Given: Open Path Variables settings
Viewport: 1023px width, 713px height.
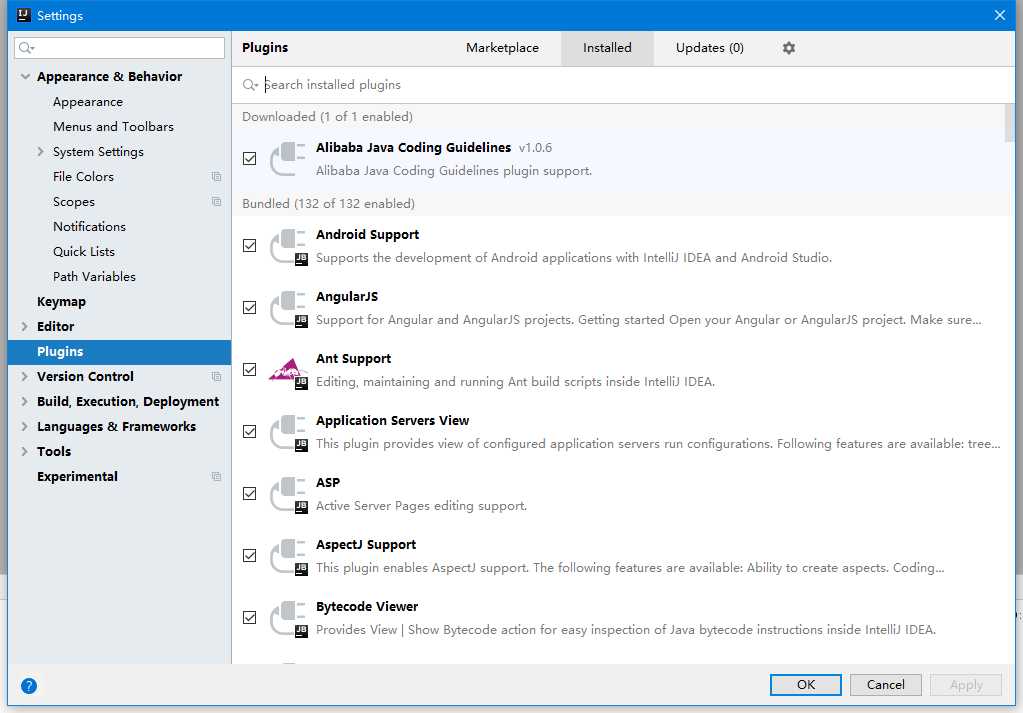Looking at the screenshot, I should pyautogui.click(x=94, y=277).
